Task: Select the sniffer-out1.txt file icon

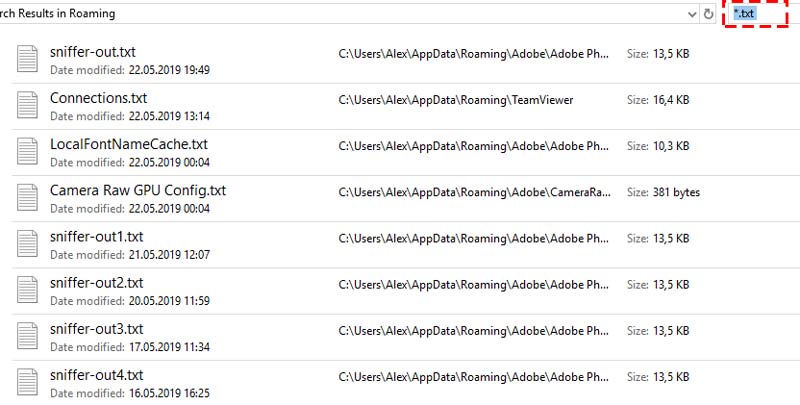Action: [27, 243]
